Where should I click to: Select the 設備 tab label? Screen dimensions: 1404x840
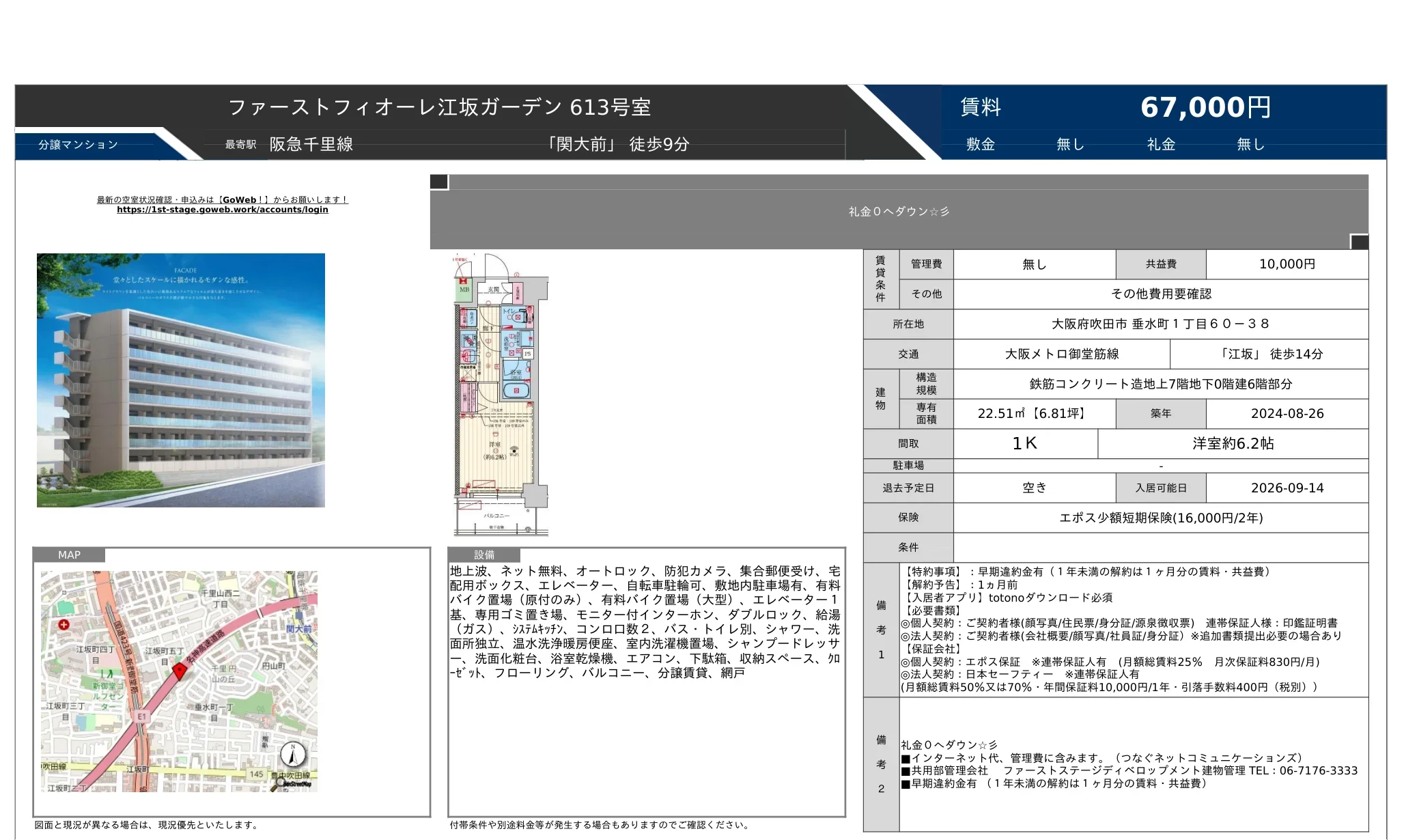pyautogui.click(x=484, y=555)
